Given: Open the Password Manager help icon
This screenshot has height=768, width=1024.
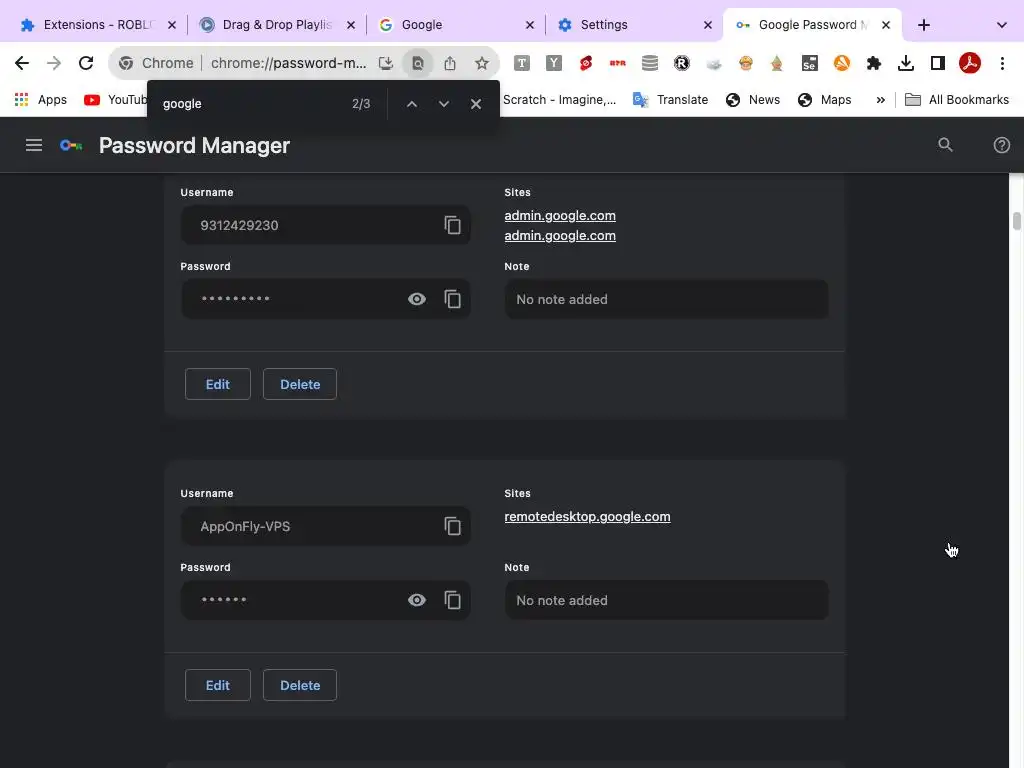Looking at the screenshot, I should point(1001,145).
